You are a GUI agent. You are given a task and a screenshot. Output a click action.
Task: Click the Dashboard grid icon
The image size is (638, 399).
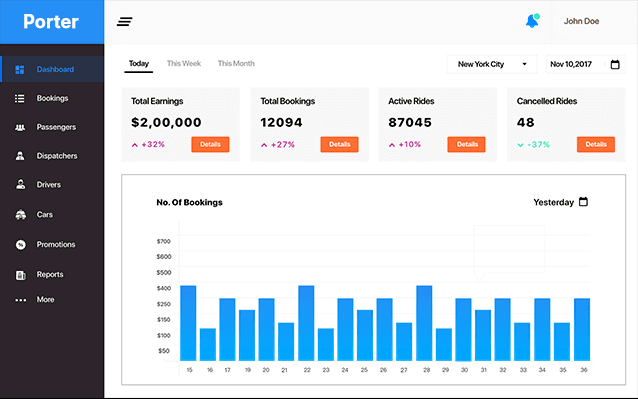(x=20, y=70)
